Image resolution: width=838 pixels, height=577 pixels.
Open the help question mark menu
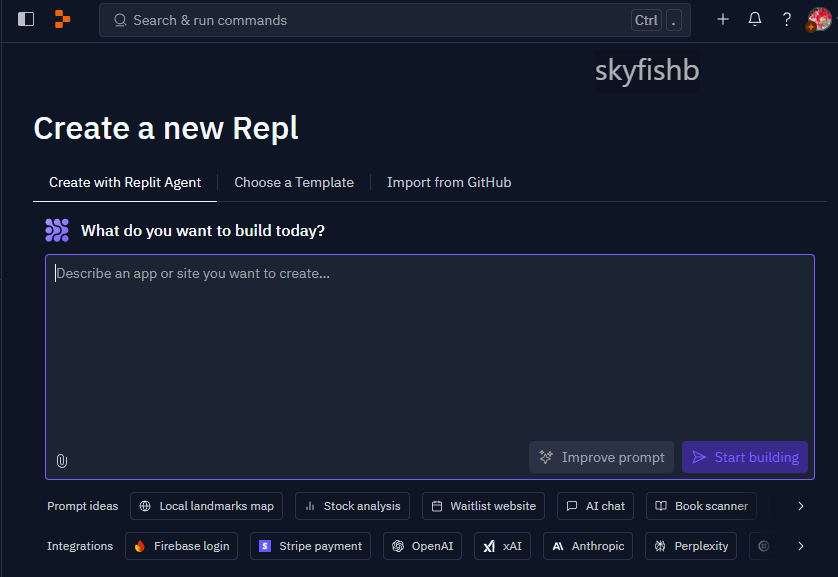click(787, 20)
